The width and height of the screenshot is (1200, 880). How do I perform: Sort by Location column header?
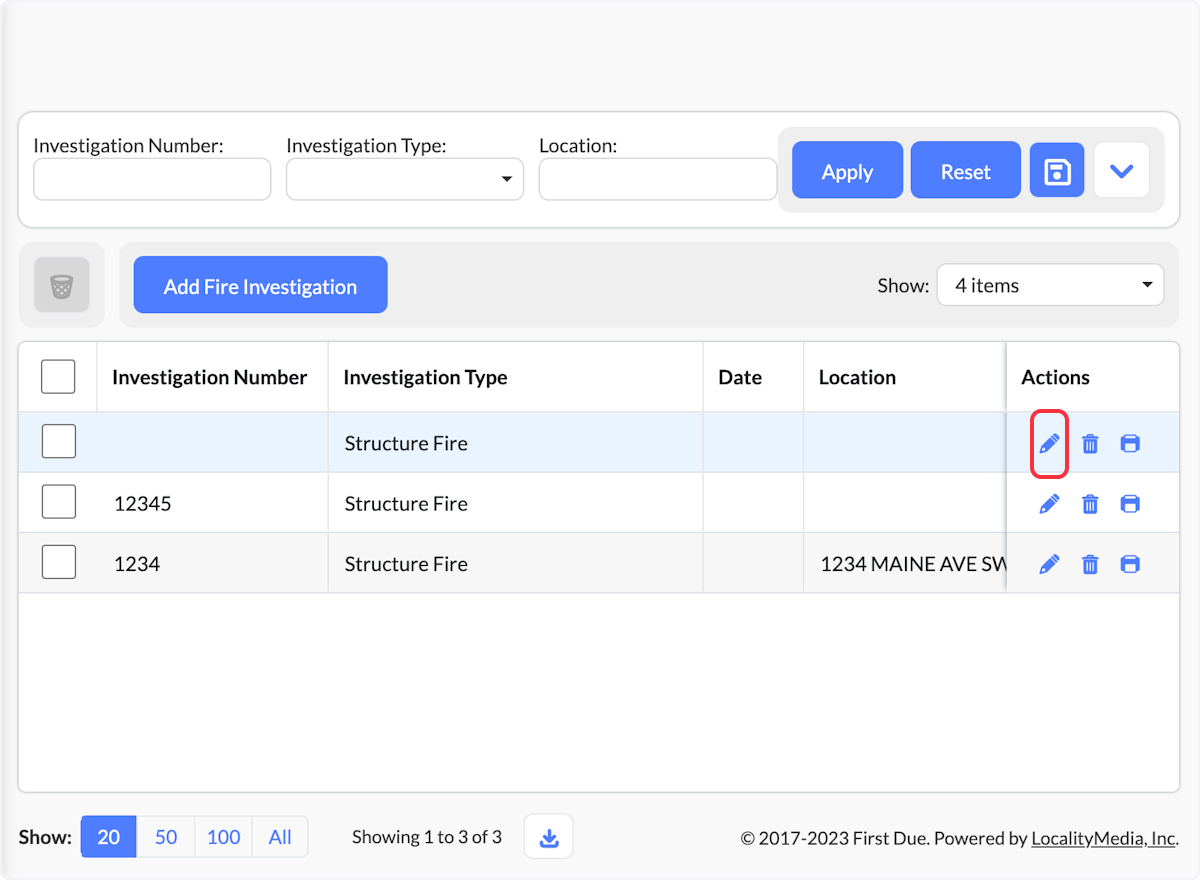857,377
